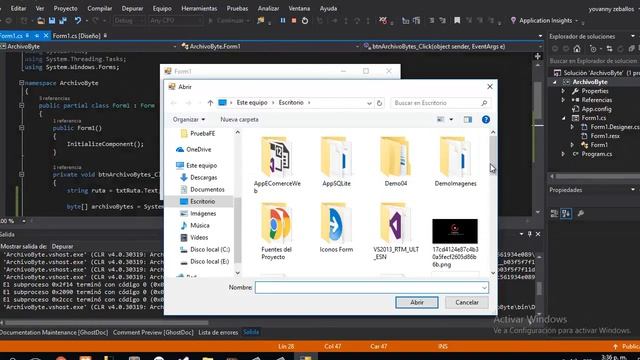
Task: Go to Imágenes in the navigation pane
Action: coord(198,213)
